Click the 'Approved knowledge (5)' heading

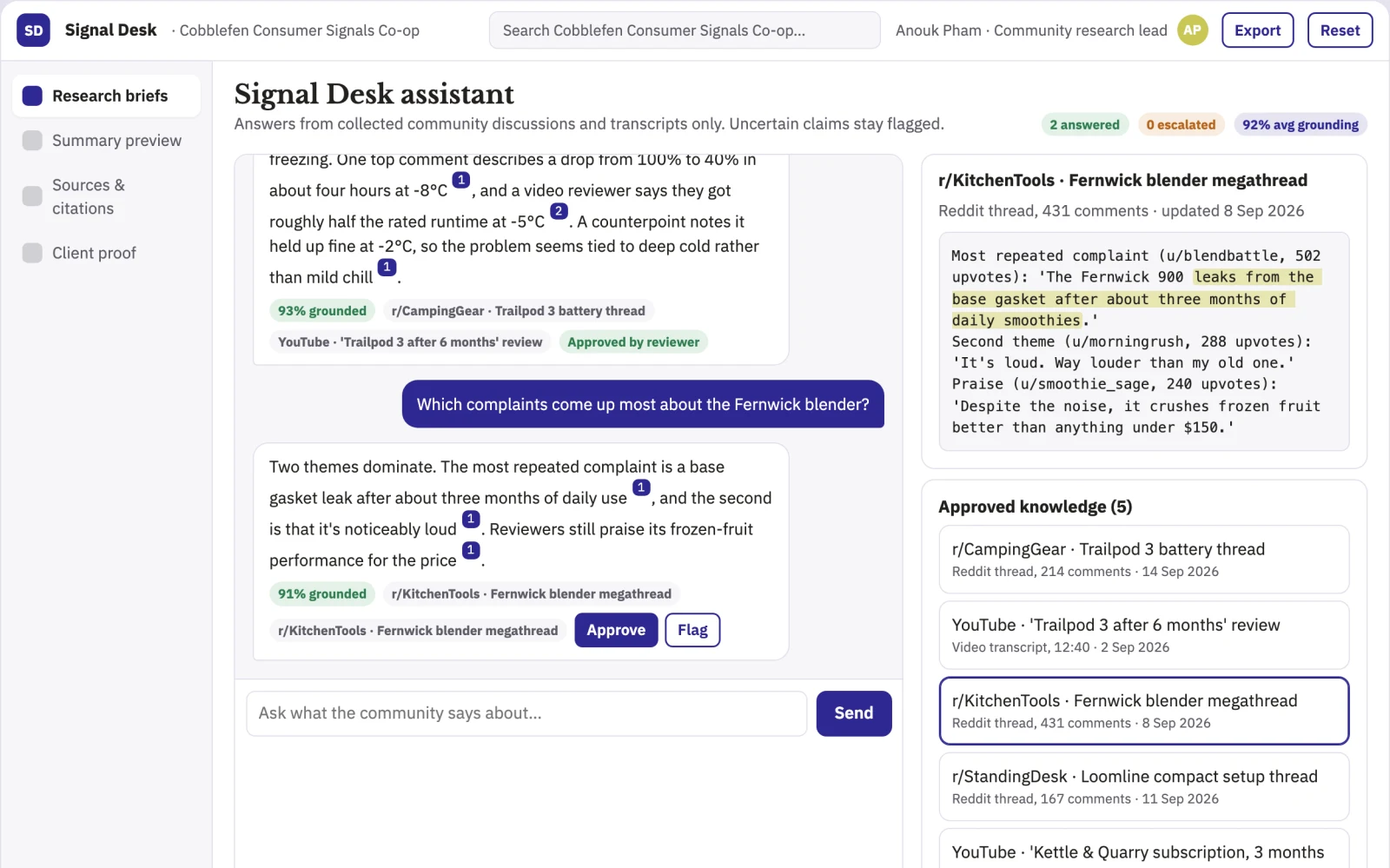pyautogui.click(x=1036, y=507)
